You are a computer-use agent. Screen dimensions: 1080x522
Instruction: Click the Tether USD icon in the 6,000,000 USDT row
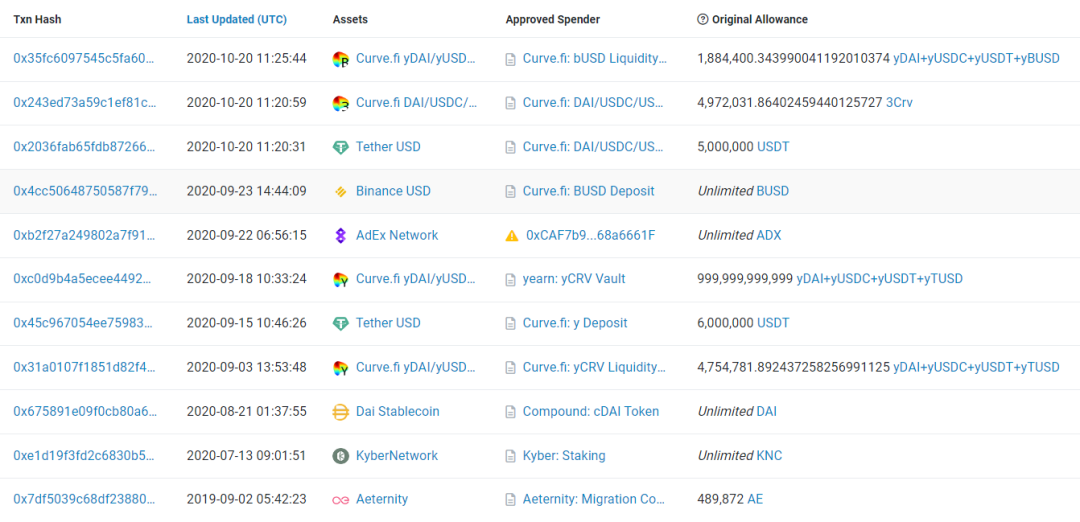pos(341,324)
